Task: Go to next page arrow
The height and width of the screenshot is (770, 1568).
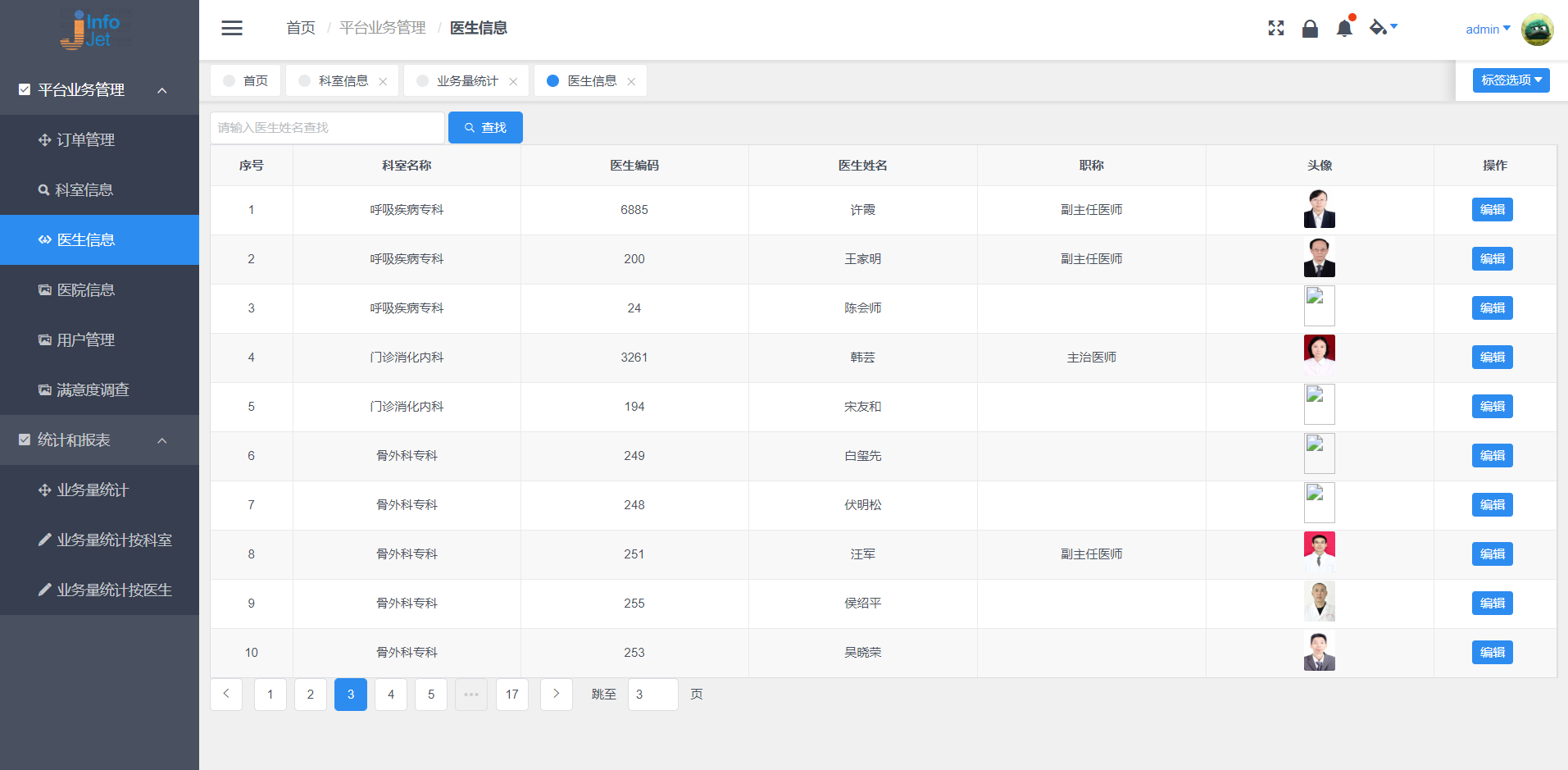Action: click(556, 695)
